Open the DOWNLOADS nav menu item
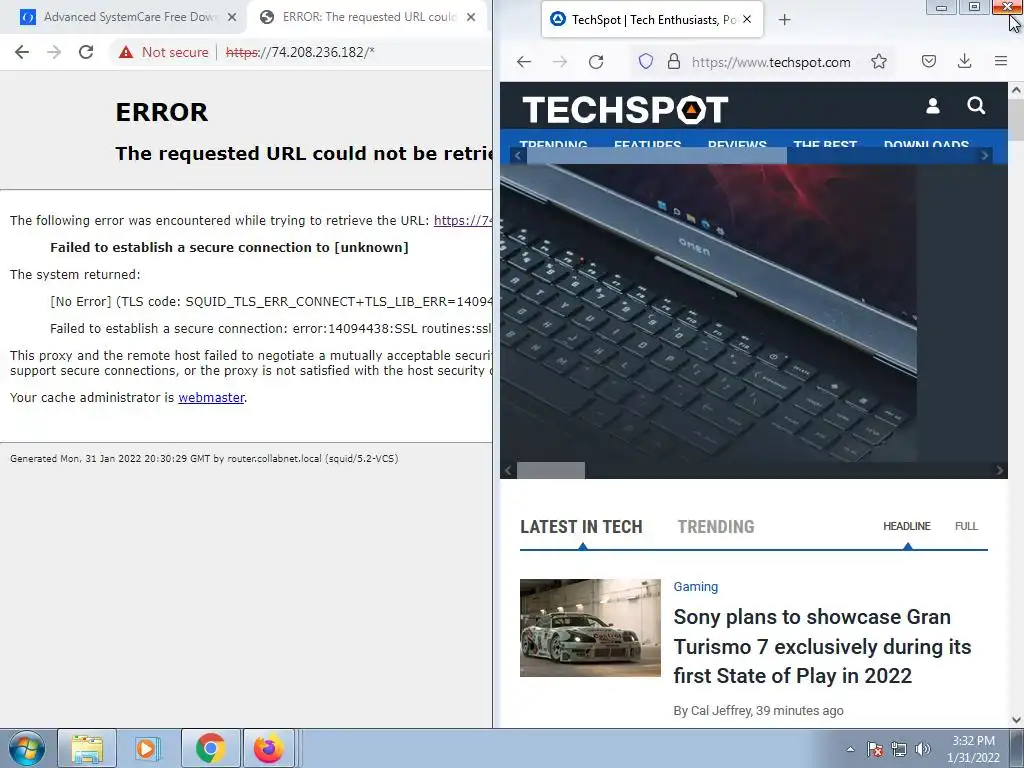Image resolution: width=1024 pixels, height=768 pixels. click(x=926, y=144)
